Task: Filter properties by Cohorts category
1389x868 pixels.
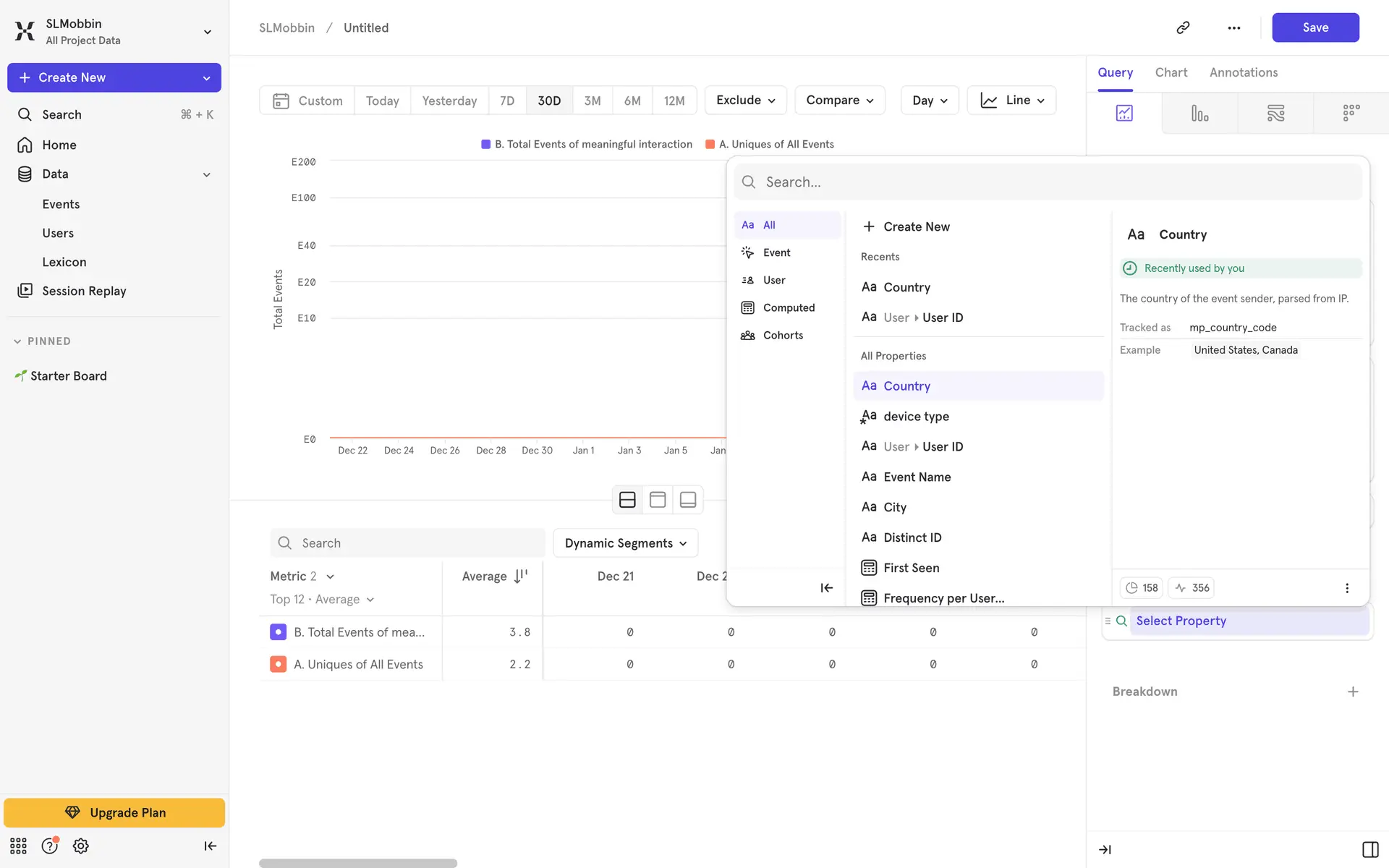Action: point(782,336)
